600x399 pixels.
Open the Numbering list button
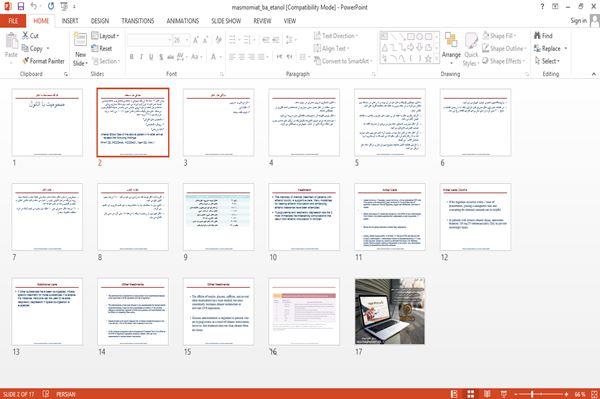[x=248, y=40]
